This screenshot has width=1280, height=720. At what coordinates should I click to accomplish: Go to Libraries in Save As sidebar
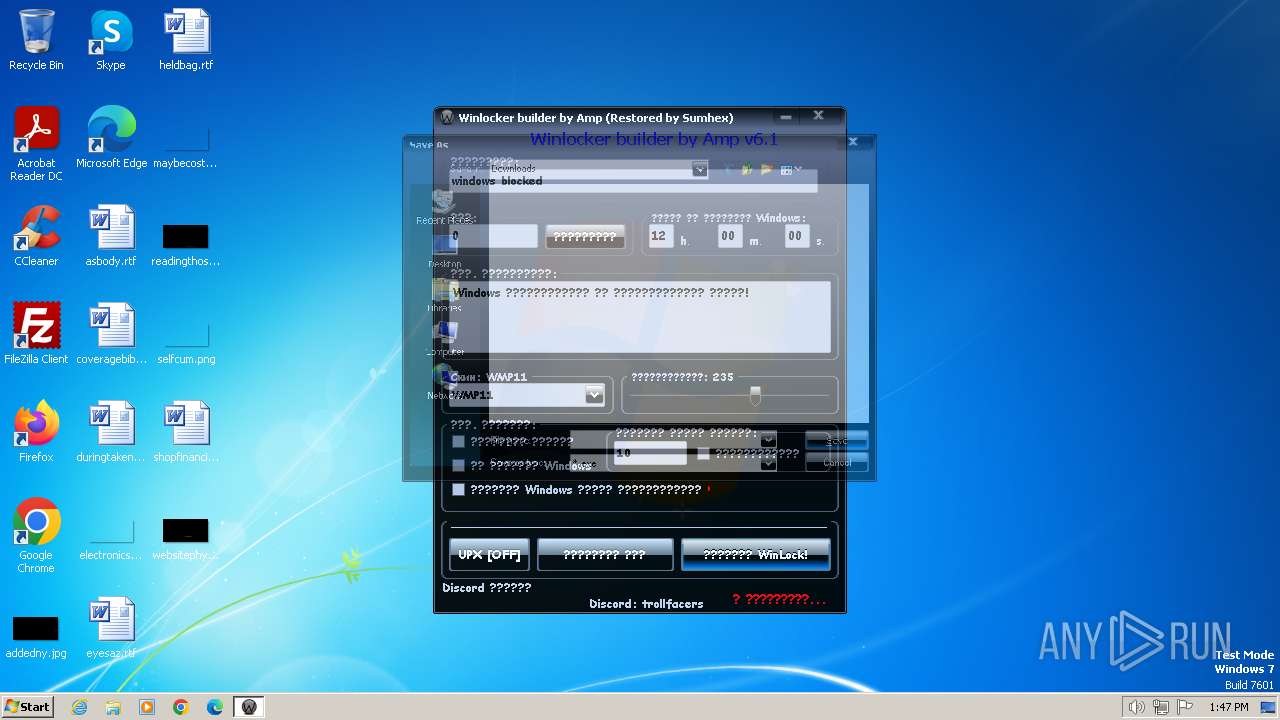pos(445,294)
